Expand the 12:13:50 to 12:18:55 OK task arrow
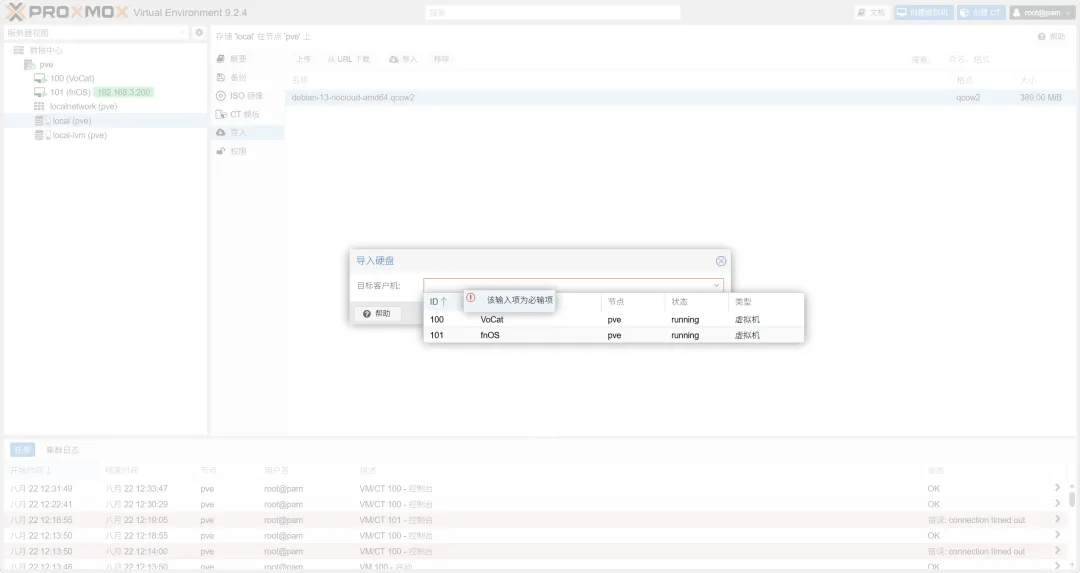 click(x=1057, y=535)
